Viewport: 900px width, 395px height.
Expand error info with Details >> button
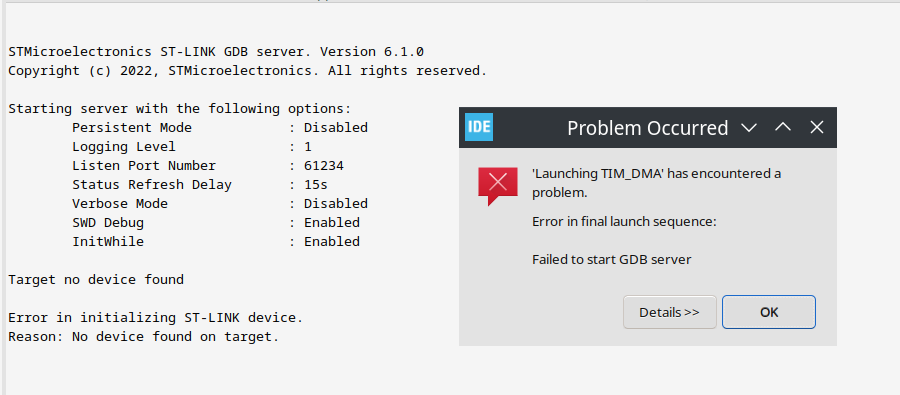click(x=669, y=312)
